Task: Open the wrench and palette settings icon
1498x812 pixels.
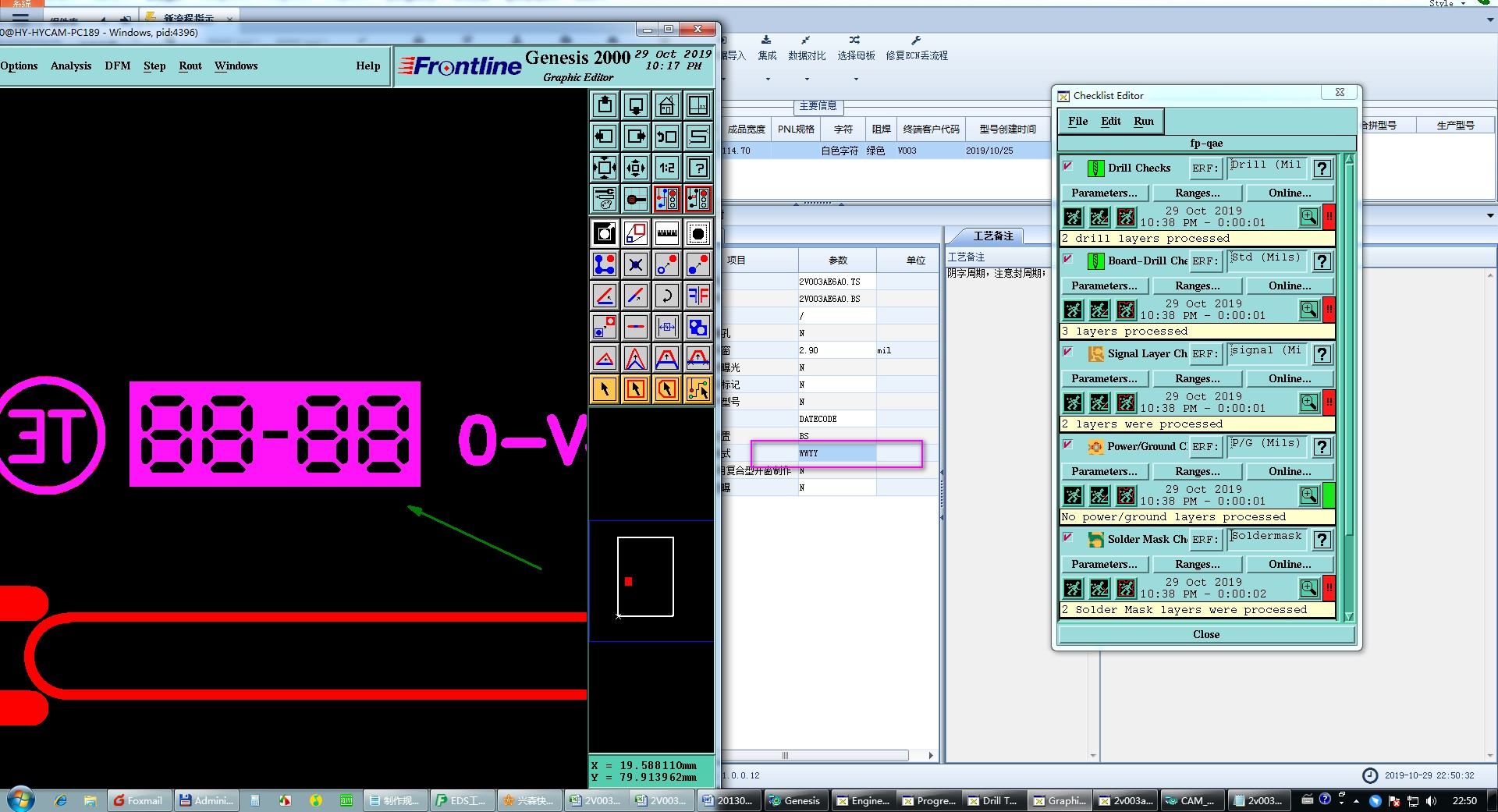Action: pyautogui.click(x=605, y=199)
